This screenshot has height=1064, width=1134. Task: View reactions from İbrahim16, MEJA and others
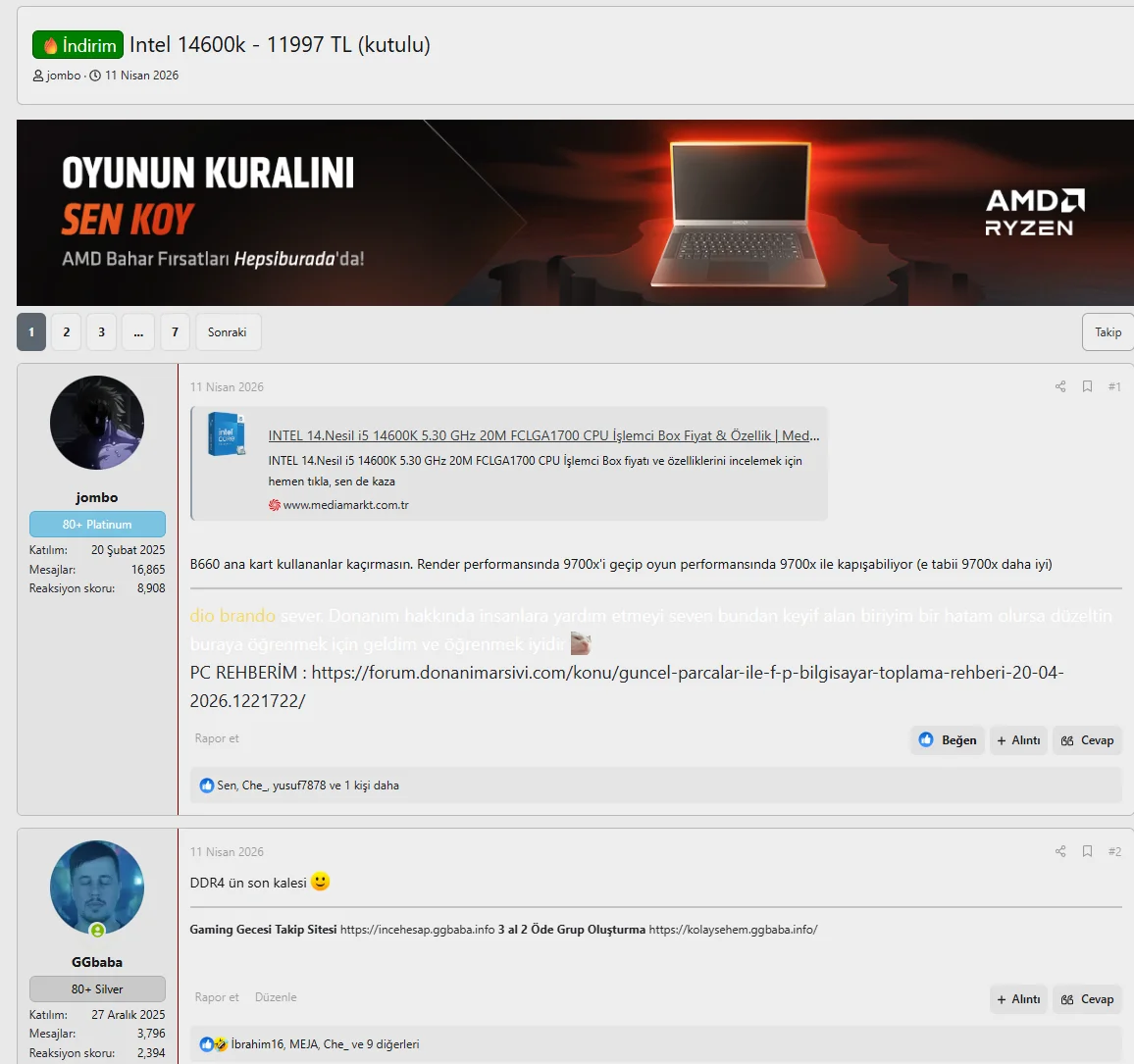tap(325, 1043)
